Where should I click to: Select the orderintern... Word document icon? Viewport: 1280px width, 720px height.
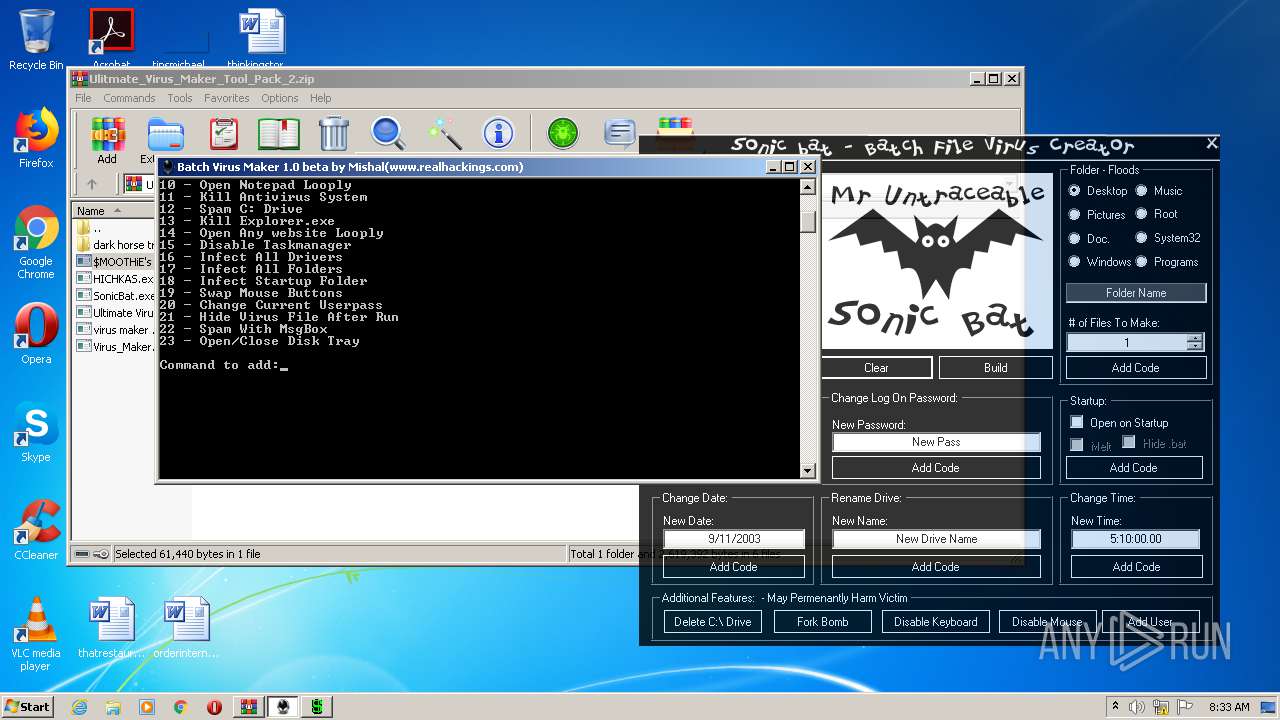click(x=186, y=628)
